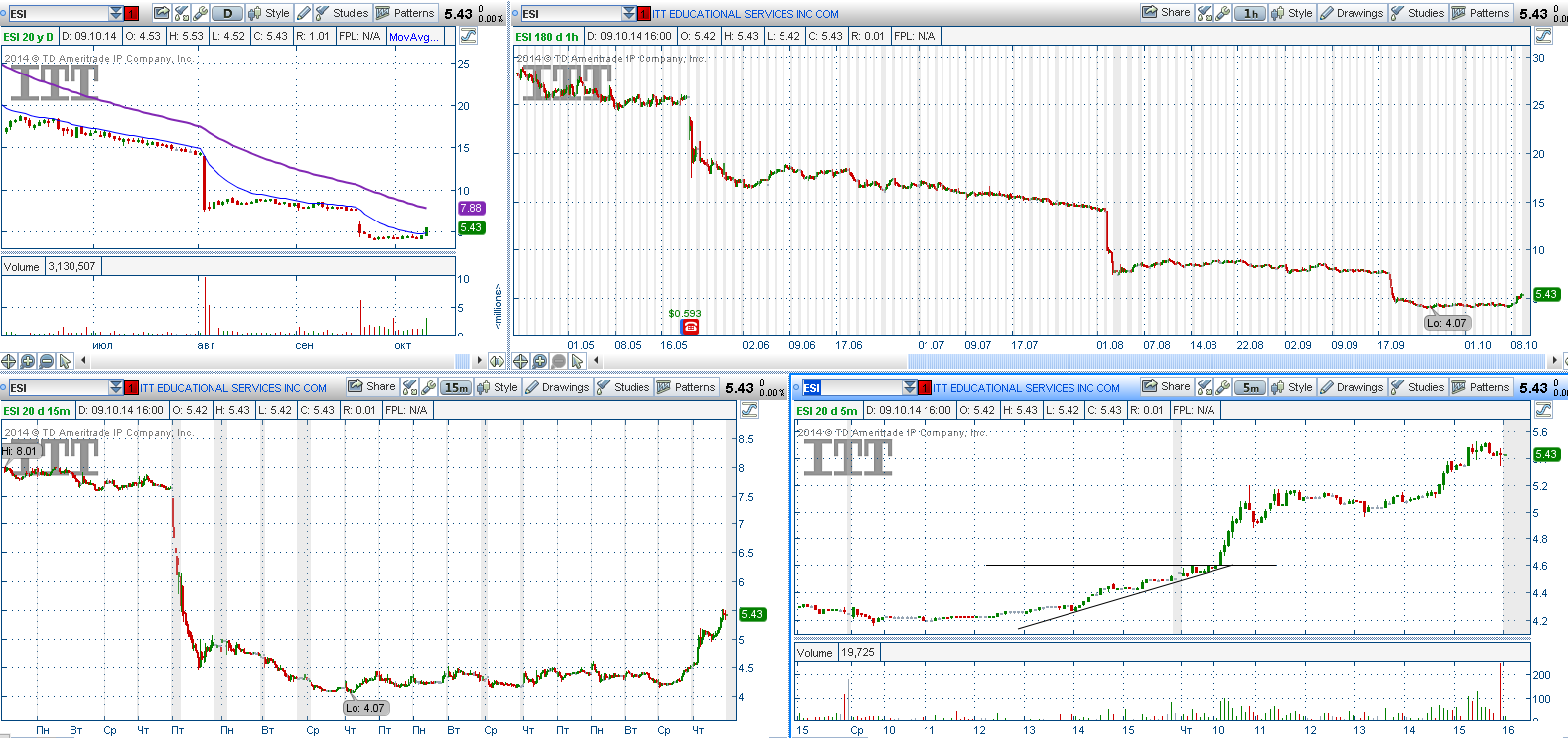Click the daily chart horizontal scrollbar thumb
Viewport: 1568px width, 738px height.
click(x=462, y=360)
